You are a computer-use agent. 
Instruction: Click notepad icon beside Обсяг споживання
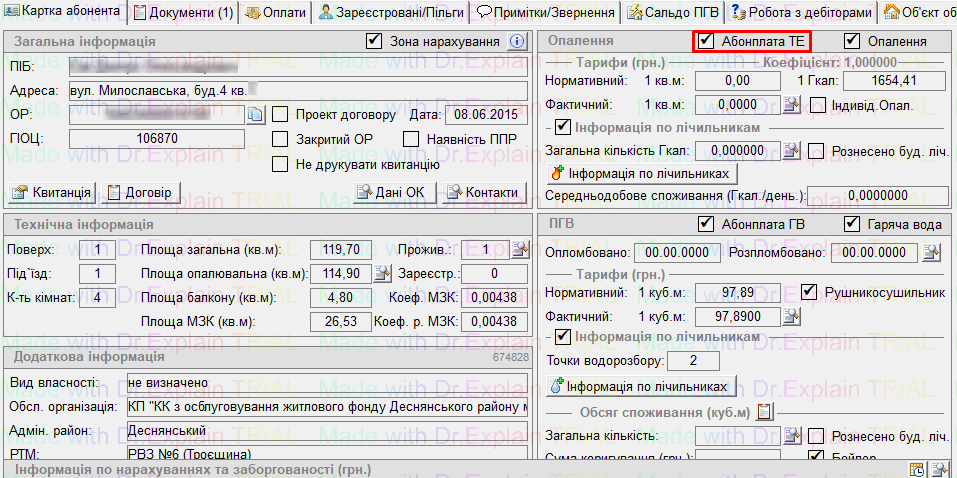click(765, 412)
